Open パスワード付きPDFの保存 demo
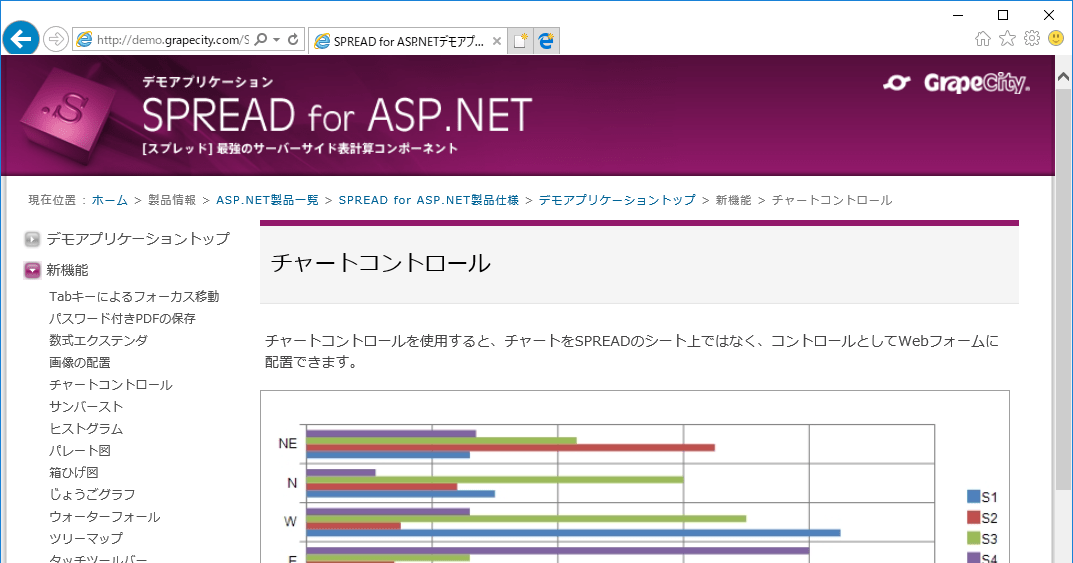 (x=122, y=318)
